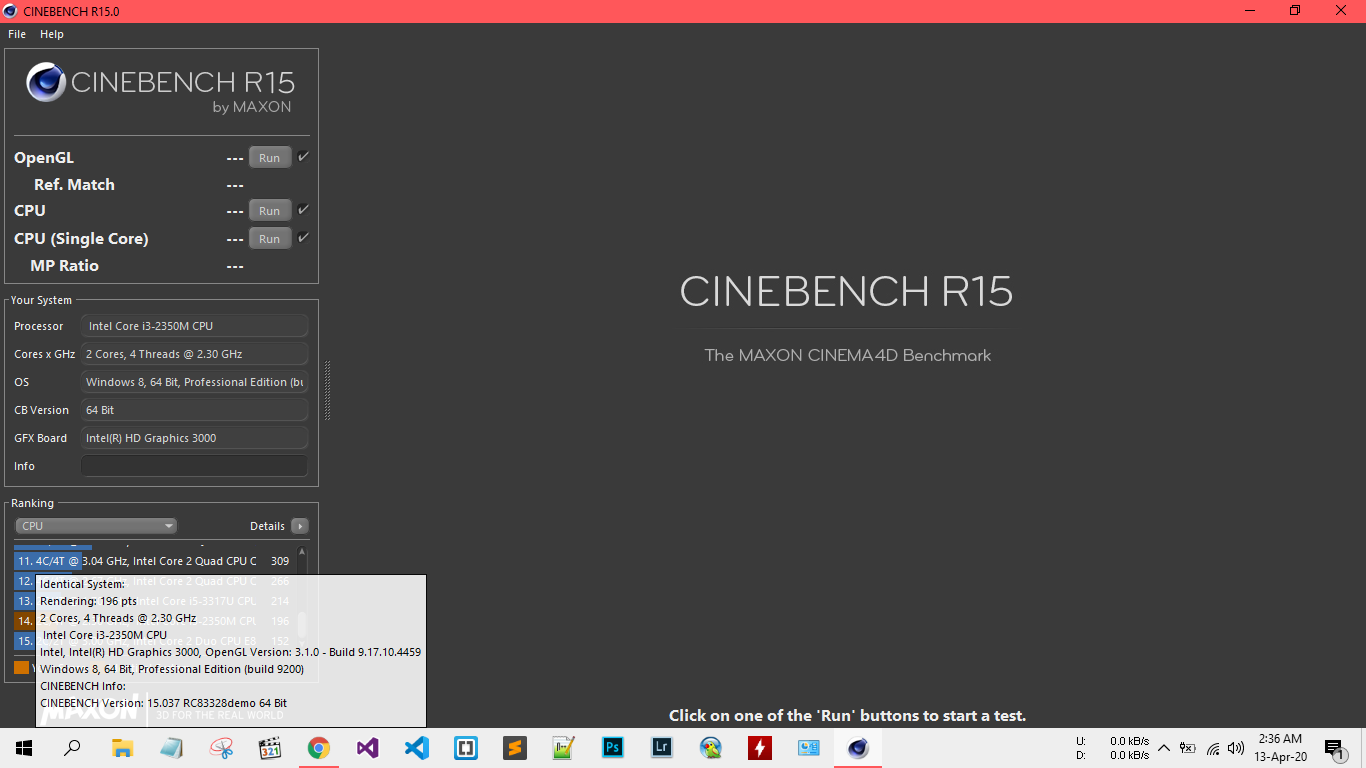Open Google Chrome from the taskbar
The height and width of the screenshot is (768, 1366).
click(319, 748)
